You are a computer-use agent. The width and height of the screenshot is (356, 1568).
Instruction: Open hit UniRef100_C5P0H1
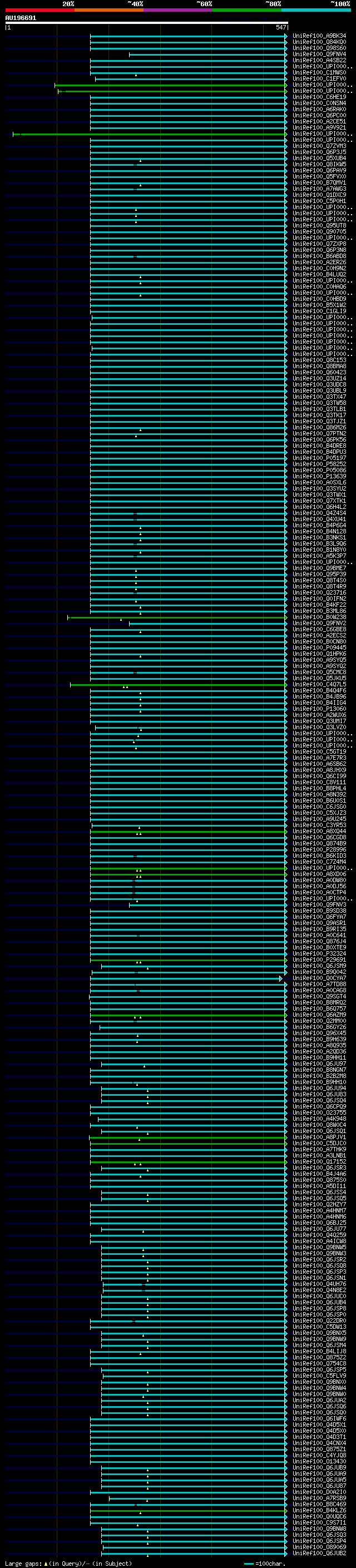319,201
